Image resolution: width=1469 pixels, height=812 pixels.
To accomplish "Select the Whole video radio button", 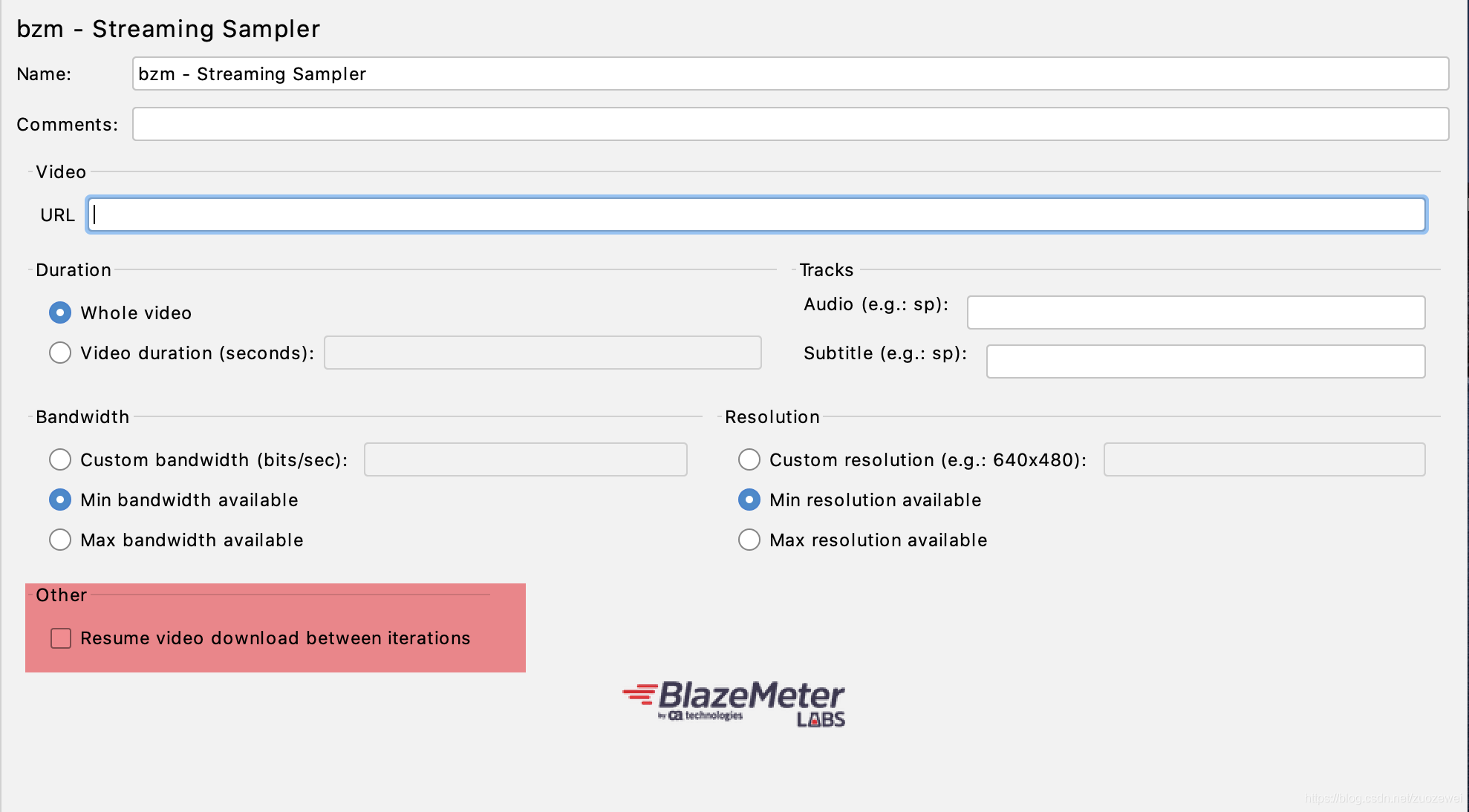I will pos(60,312).
